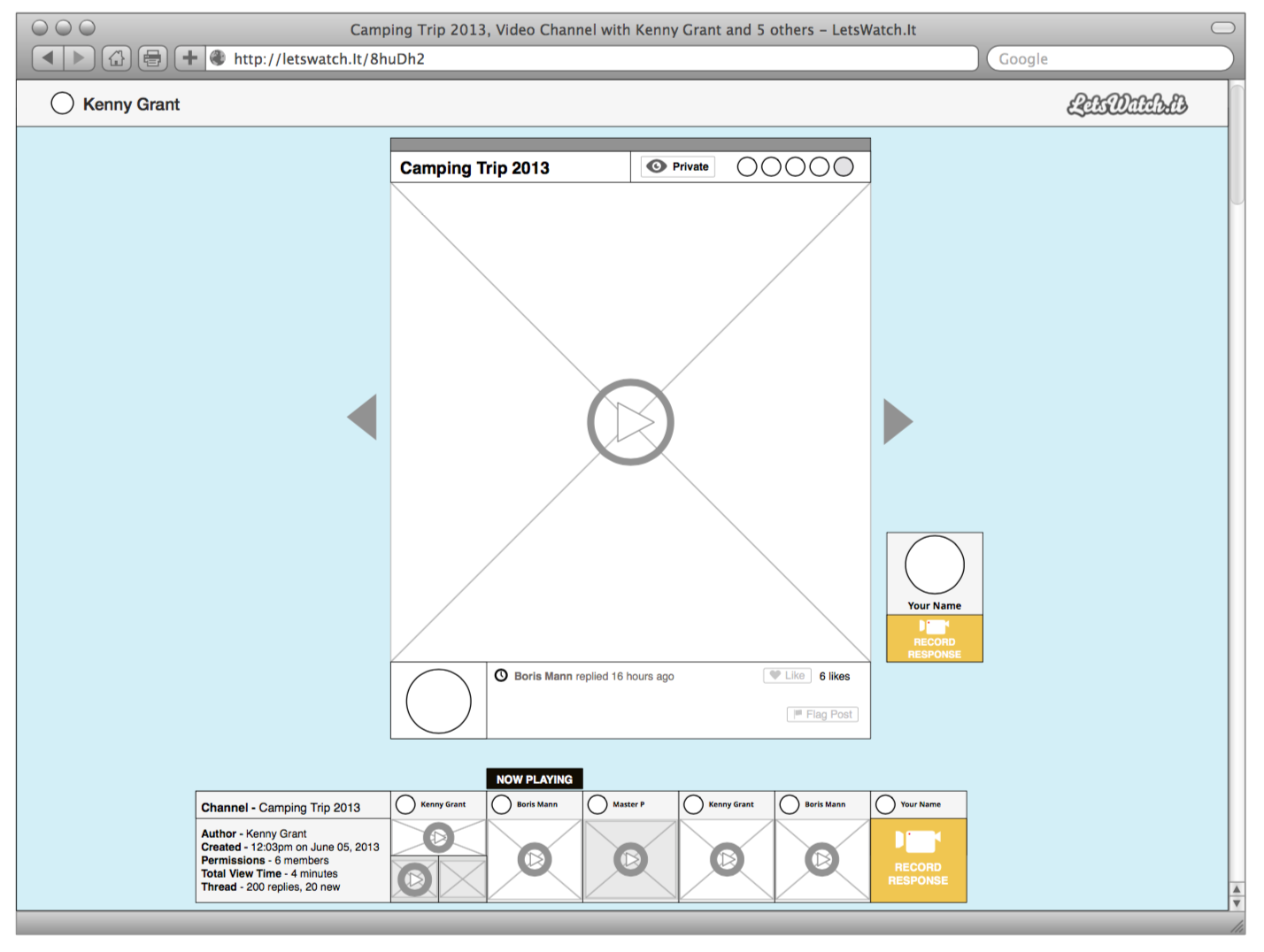
Task: Click the print icon in toolbar
Action: 152,58
